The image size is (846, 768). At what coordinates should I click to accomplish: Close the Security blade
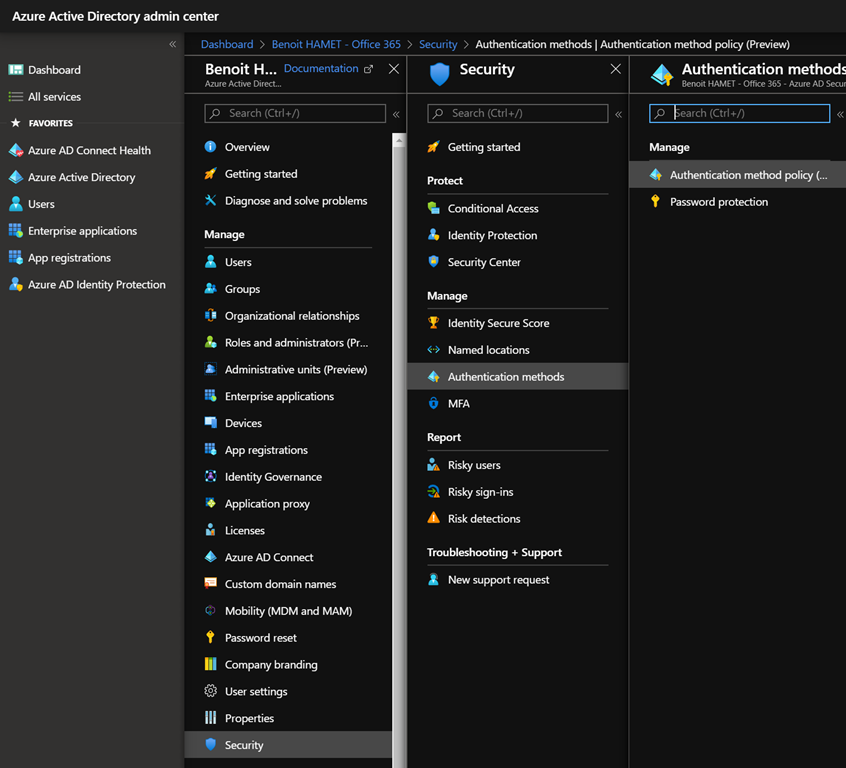pos(615,69)
